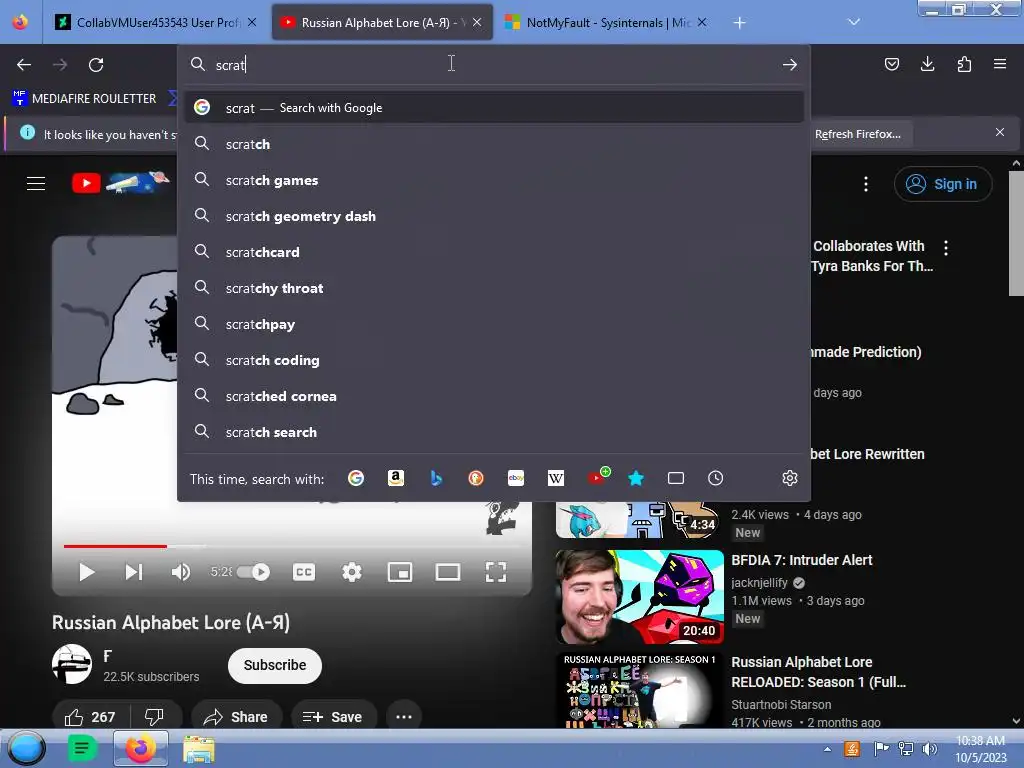Enable miniplayer mode
Image resolution: width=1024 pixels, height=768 pixels.
(400, 572)
